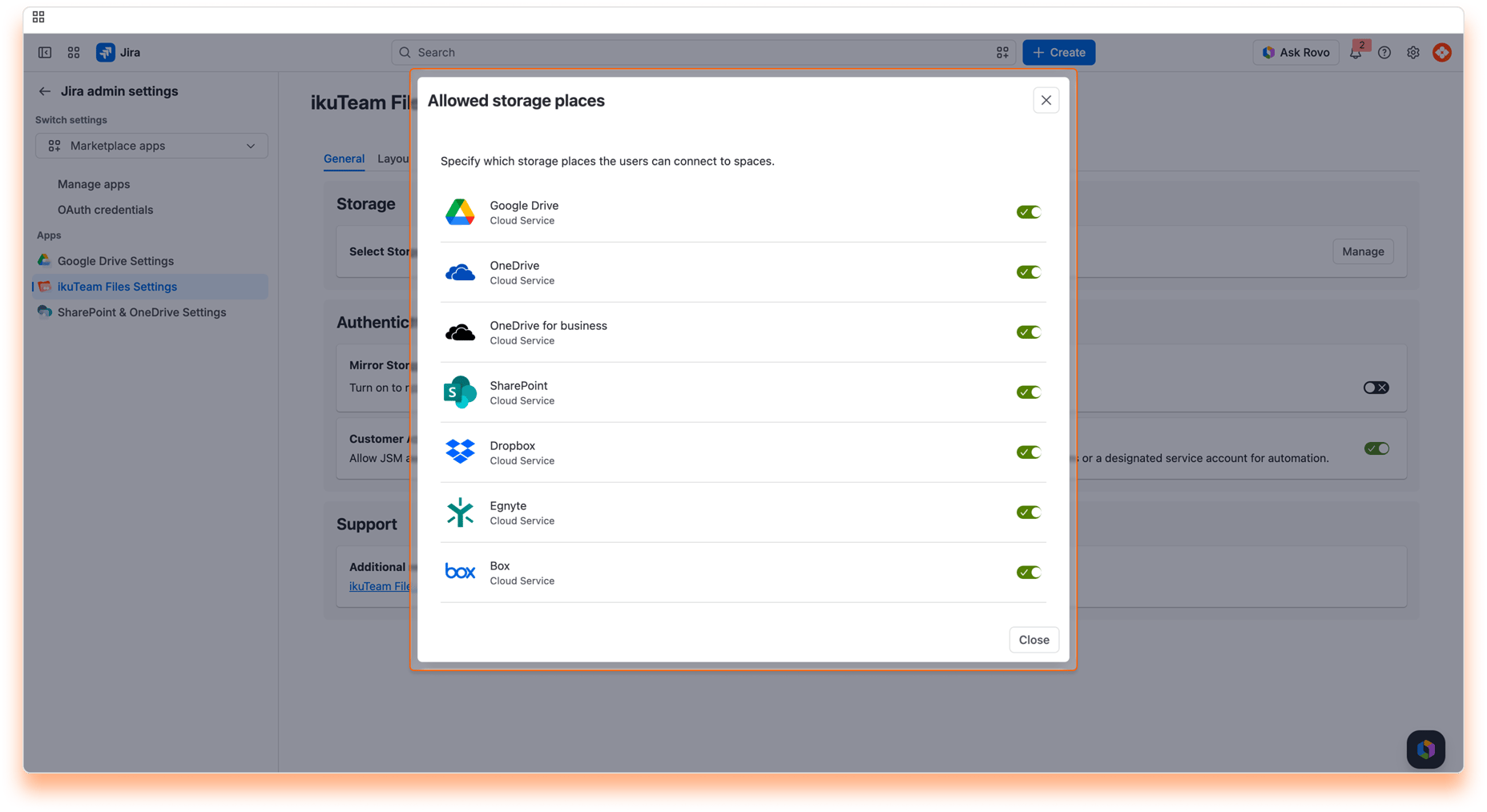This screenshot has width=1487, height=812.
Task: Open the Rovo chat floating icon
Action: pyautogui.click(x=1426, y=750)
